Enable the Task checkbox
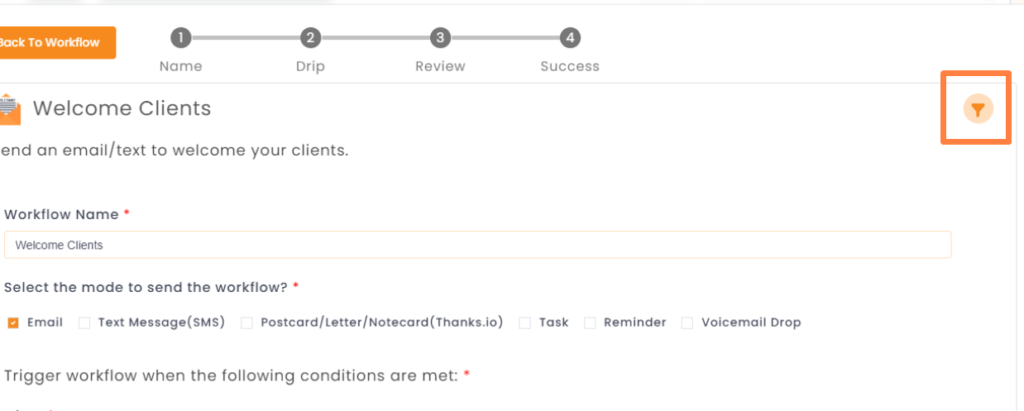 click(x=525, y=323)
